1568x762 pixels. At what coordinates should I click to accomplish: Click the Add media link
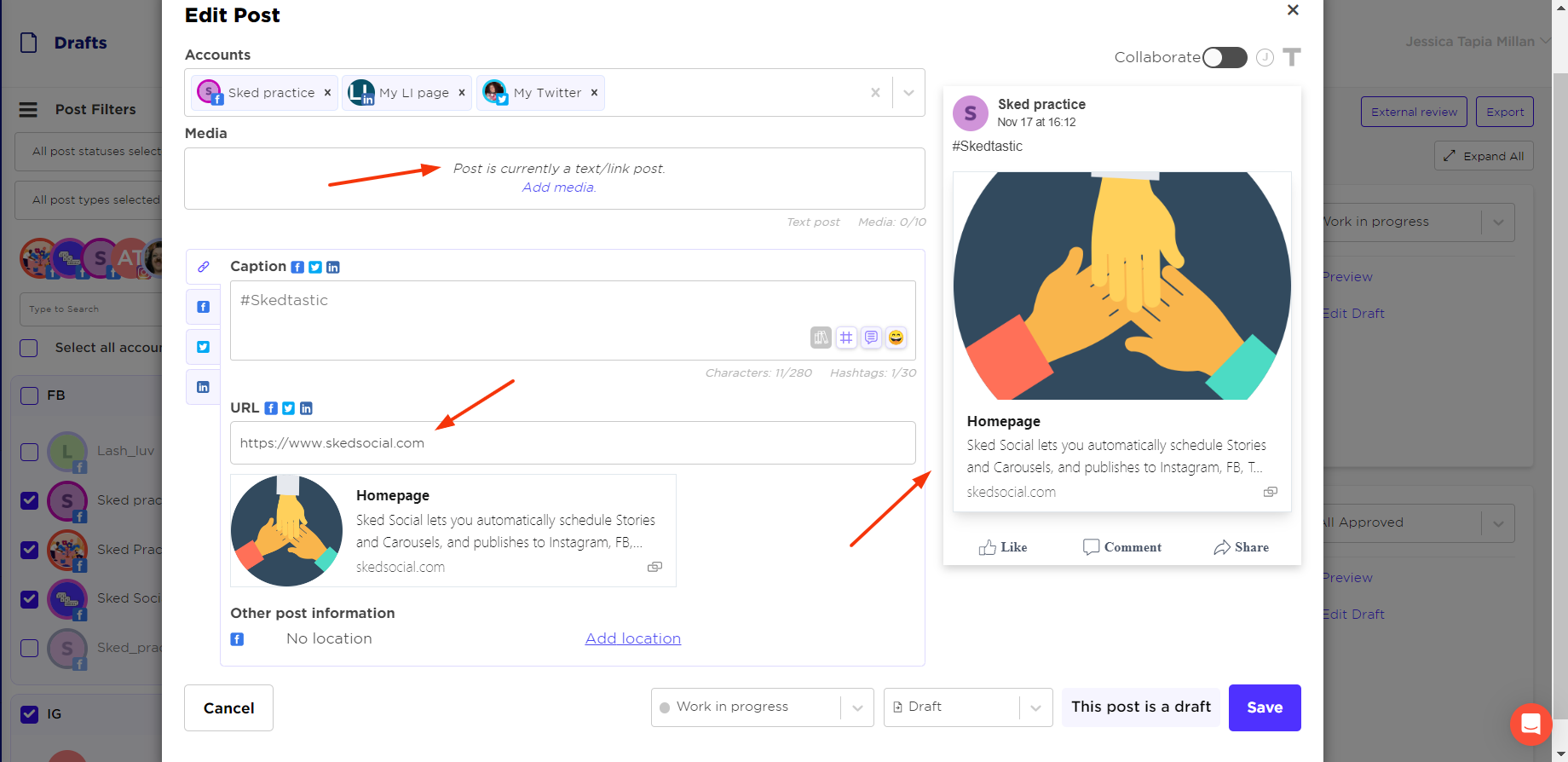click(x=558, y=188)
